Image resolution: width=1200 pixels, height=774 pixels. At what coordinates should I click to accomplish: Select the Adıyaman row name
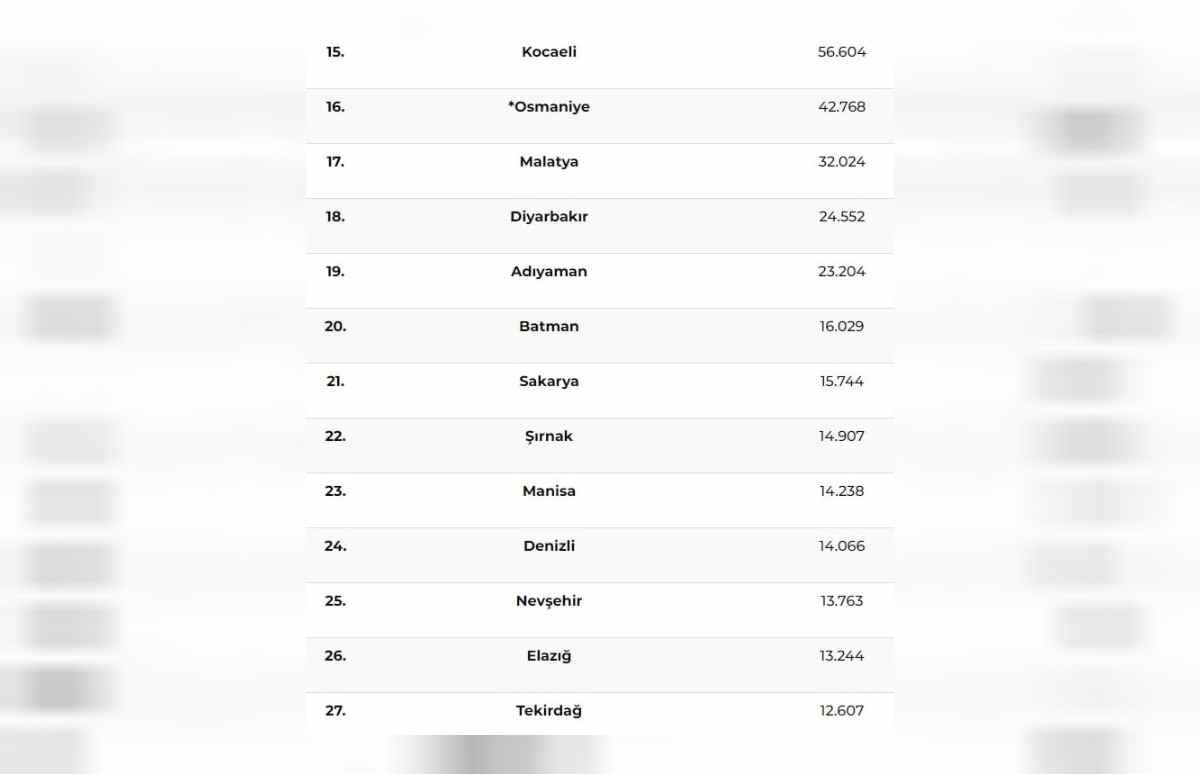coord(549,272)
